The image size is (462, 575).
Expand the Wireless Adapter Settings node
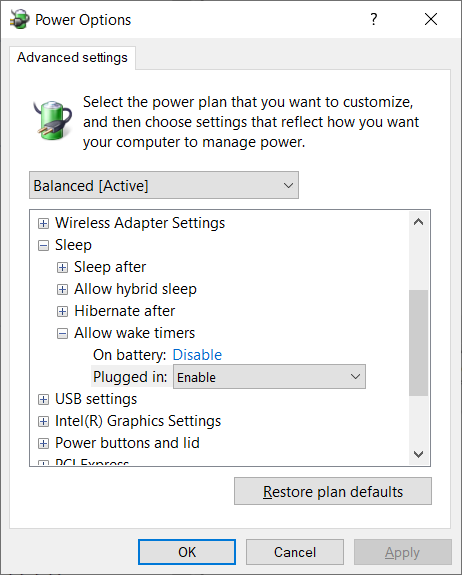tap(43, 223)
